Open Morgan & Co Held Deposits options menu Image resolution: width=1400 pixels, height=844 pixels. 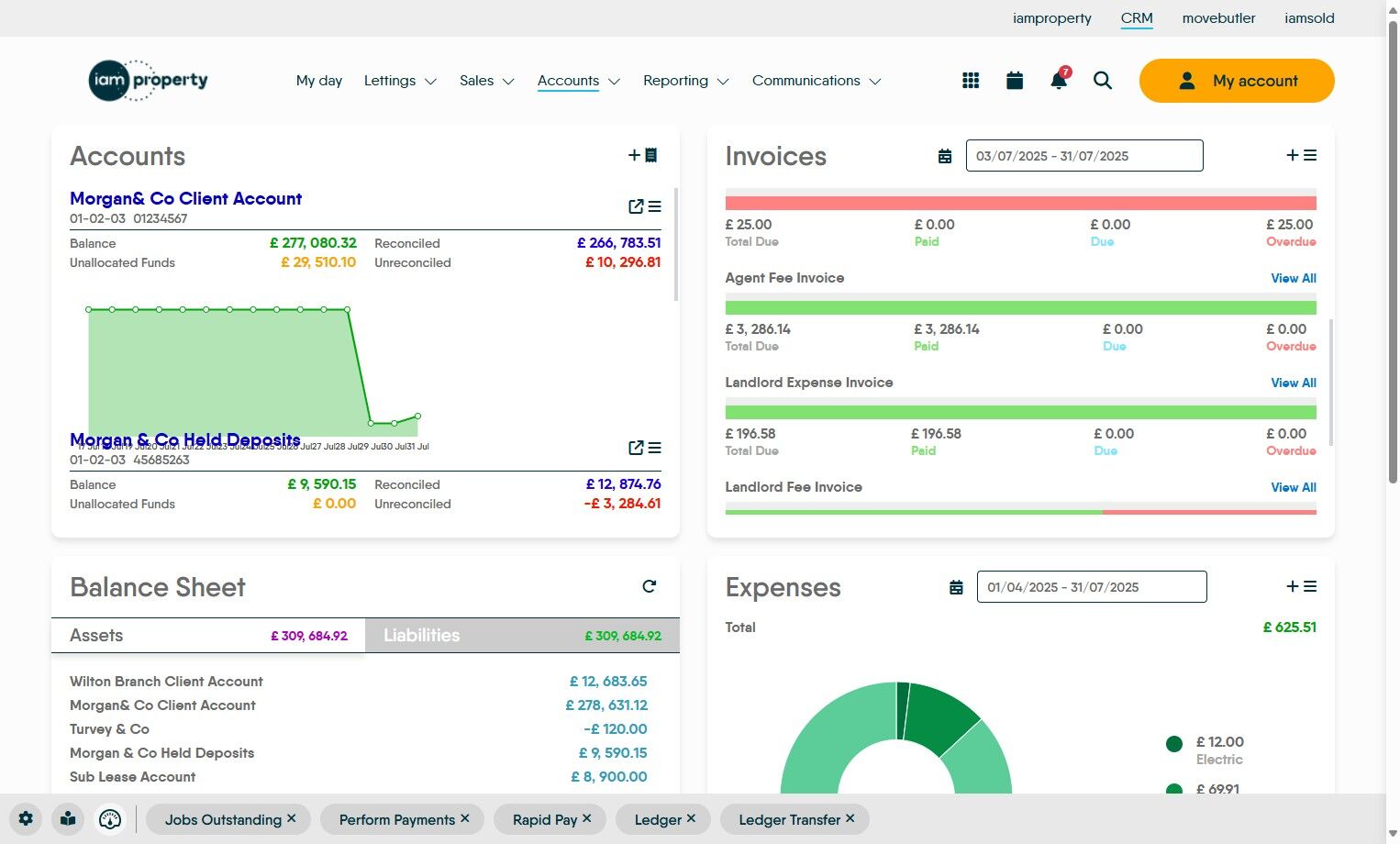tap(654, 448)
